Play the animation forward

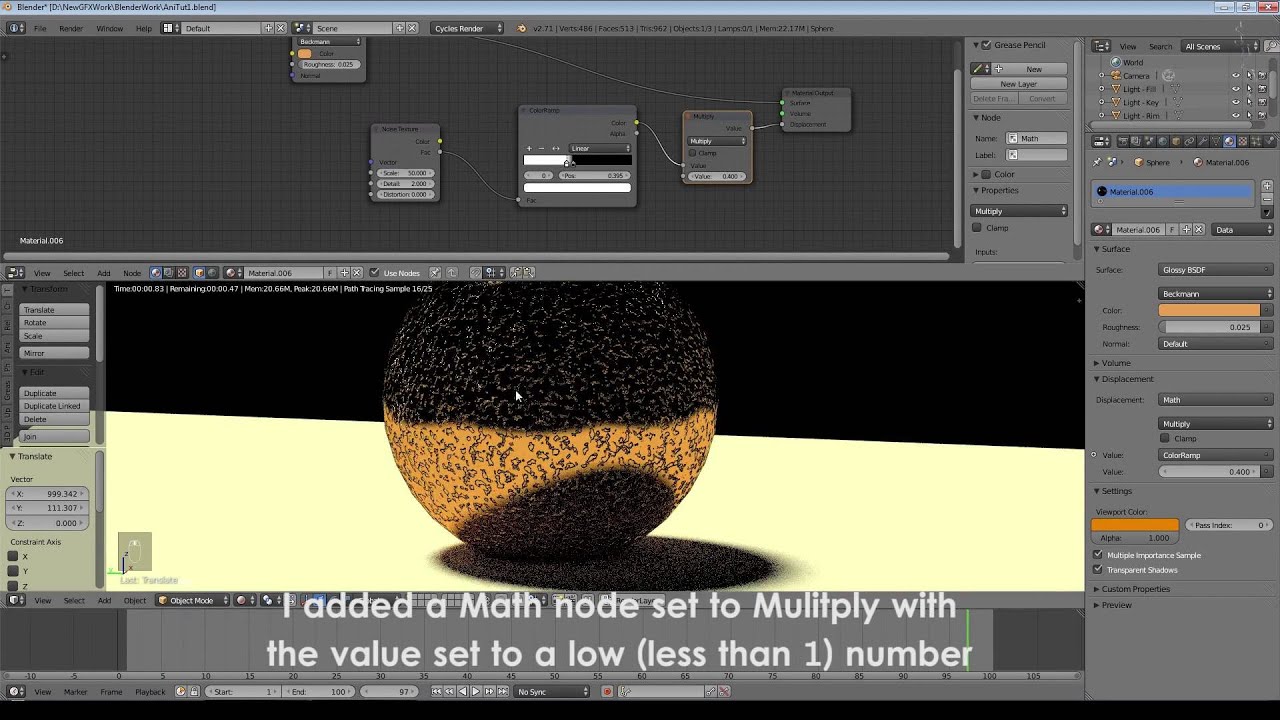click(x=476, y=691)
